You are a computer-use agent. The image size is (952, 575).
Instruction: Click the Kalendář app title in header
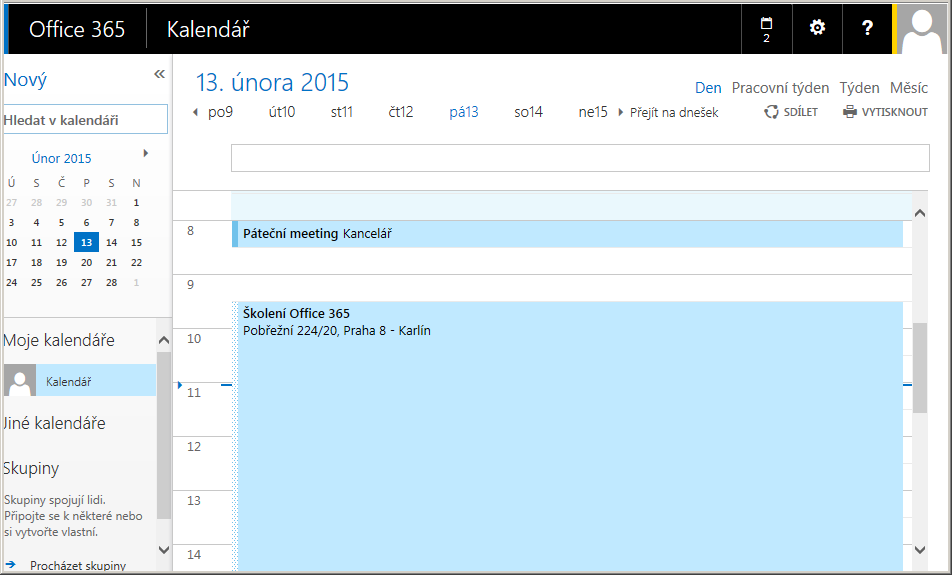pyautogui.click(x=208, y=29)
